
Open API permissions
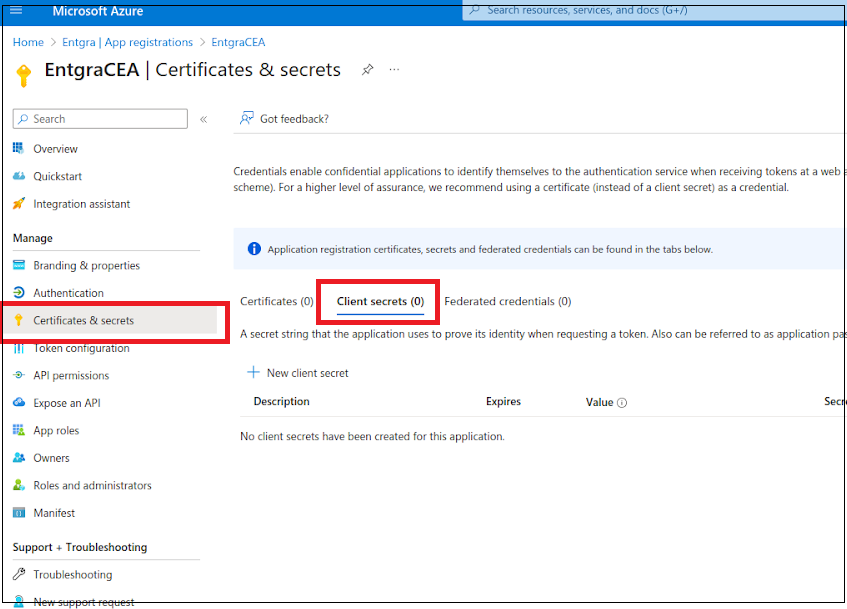(x=71, y=376)
